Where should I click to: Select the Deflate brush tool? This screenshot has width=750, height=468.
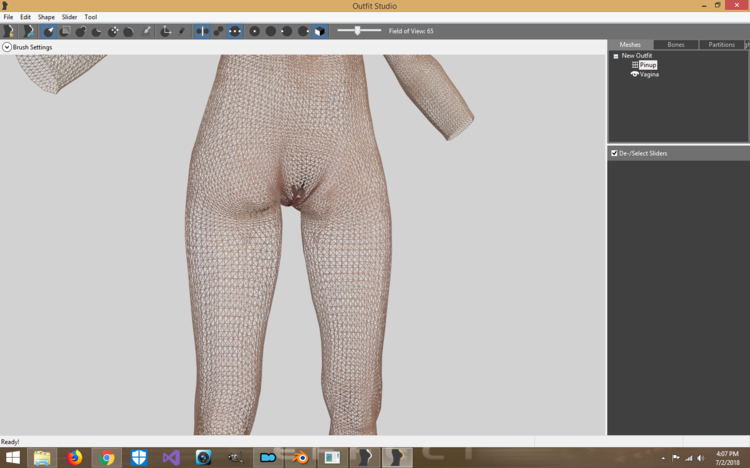tap(97, 31)
